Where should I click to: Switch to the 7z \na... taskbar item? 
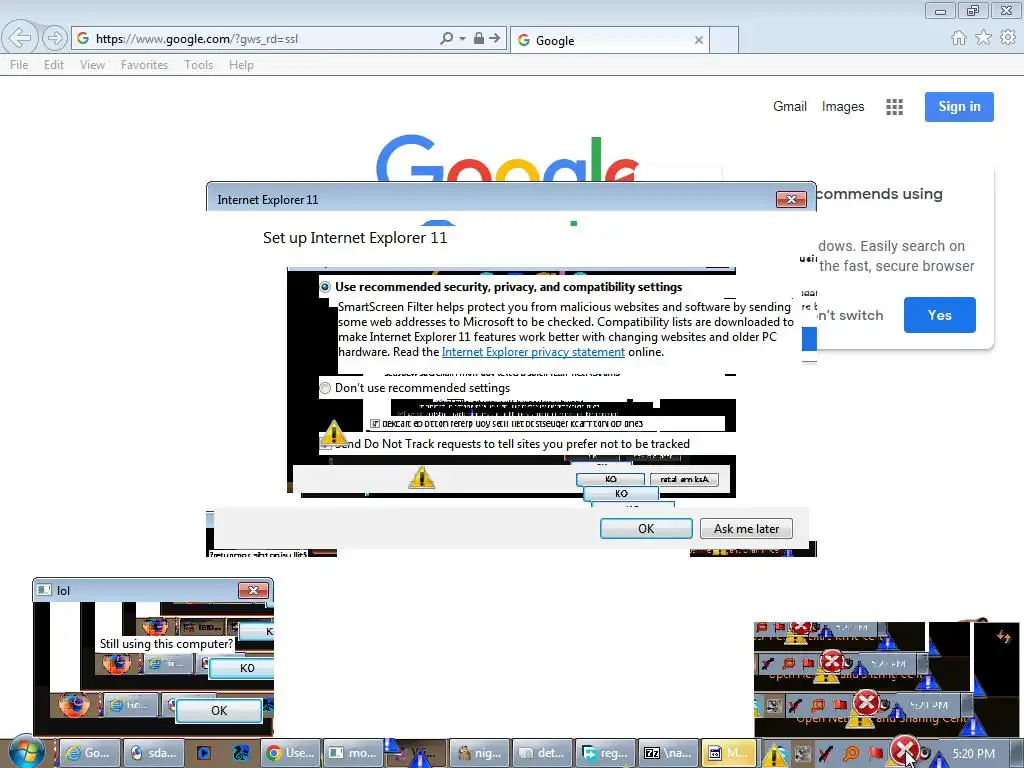(x=669, y=753)
